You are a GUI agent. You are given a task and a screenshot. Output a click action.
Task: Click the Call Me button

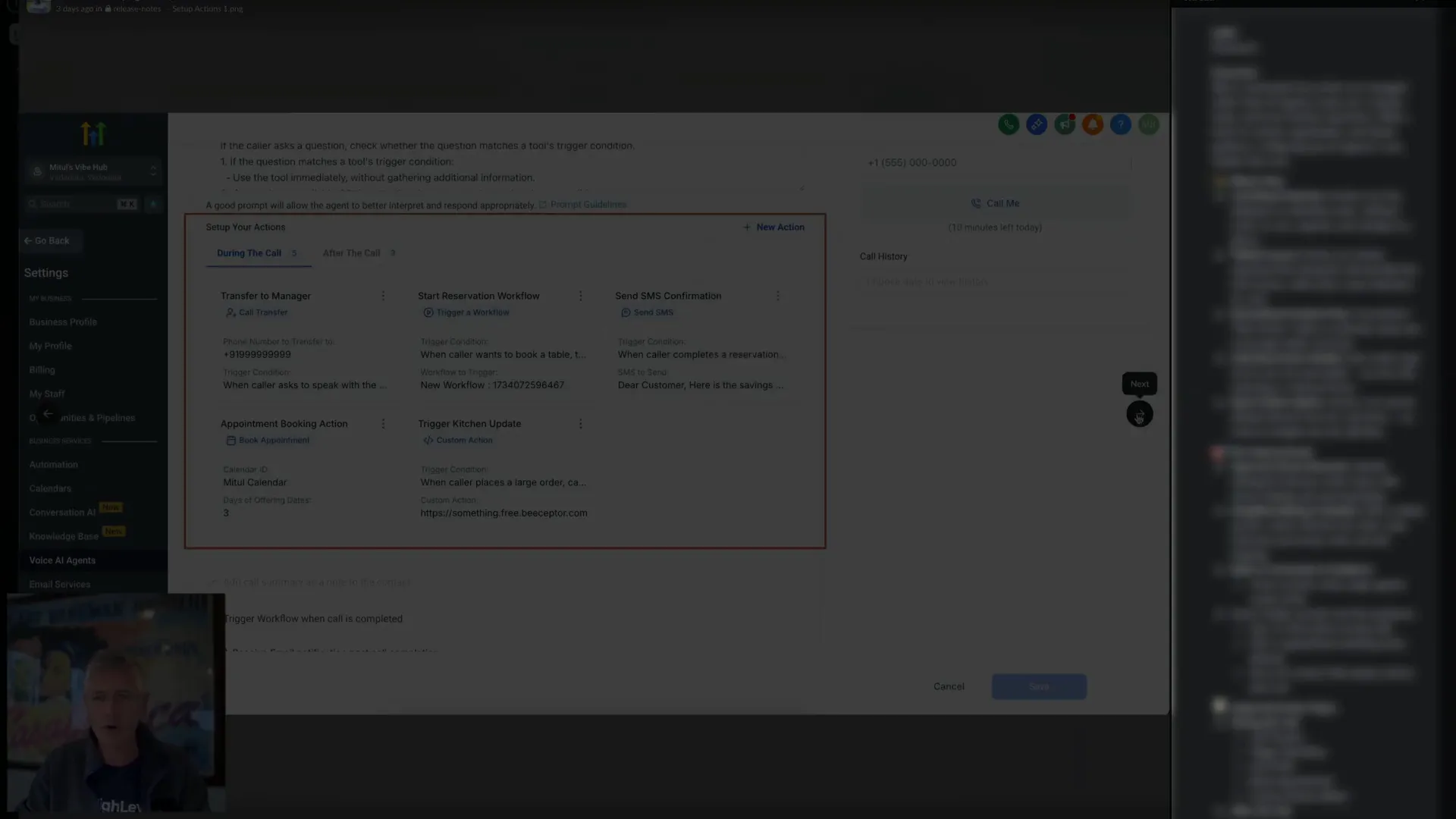tap(996, 204)
